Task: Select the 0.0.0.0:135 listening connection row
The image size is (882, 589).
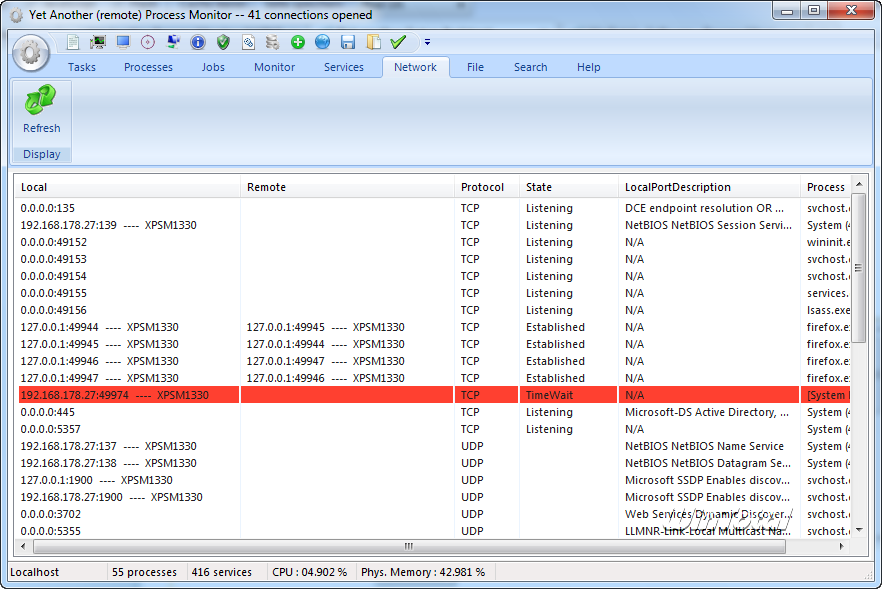Action: pyautogui.click(x=130, y=208)
